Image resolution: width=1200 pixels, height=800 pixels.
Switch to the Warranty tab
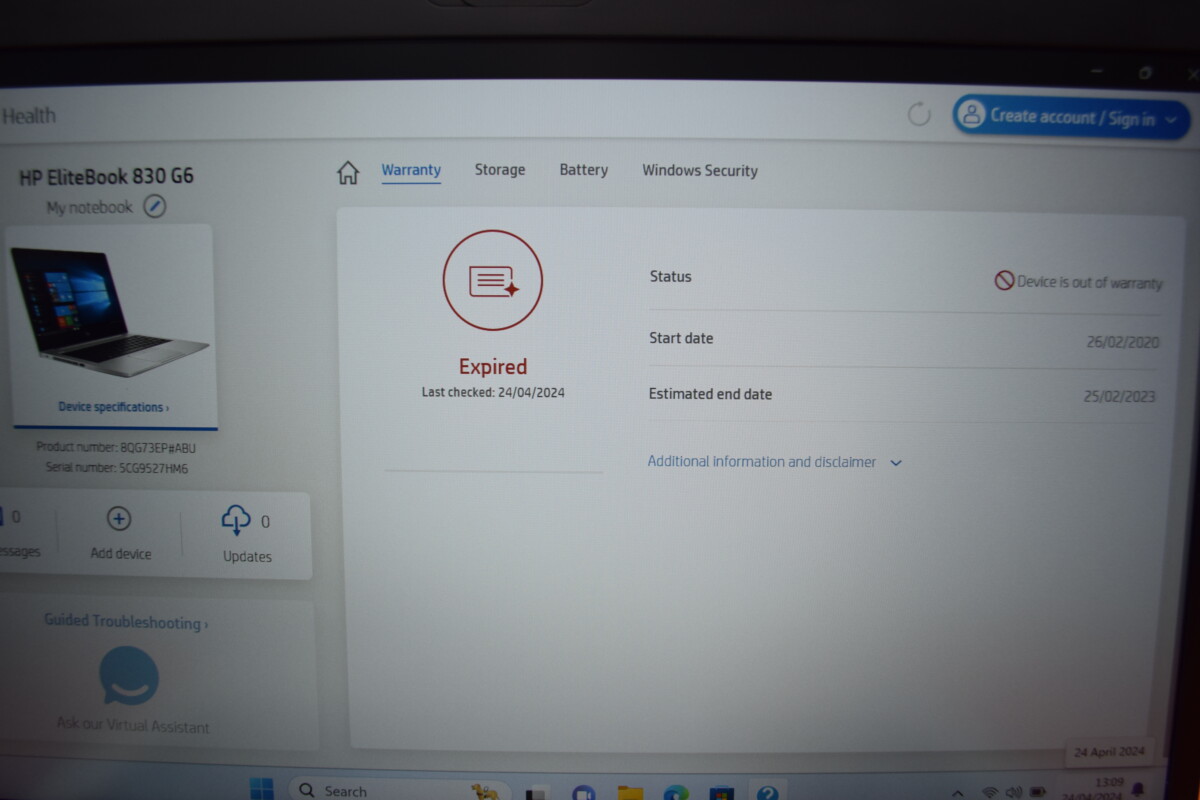(411, 170)
